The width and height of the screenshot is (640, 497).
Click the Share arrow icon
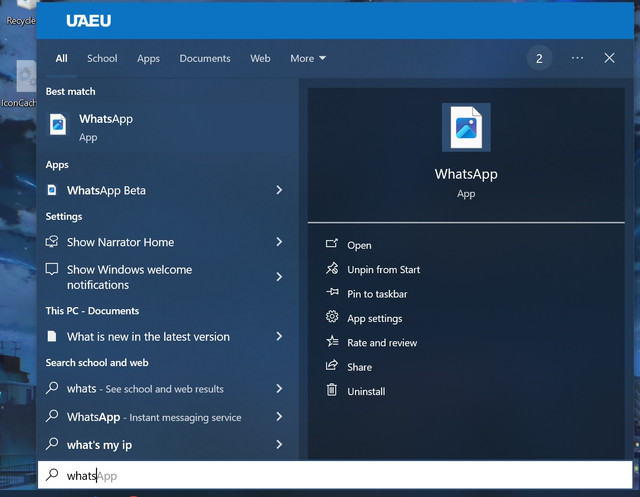pos(332,365)
